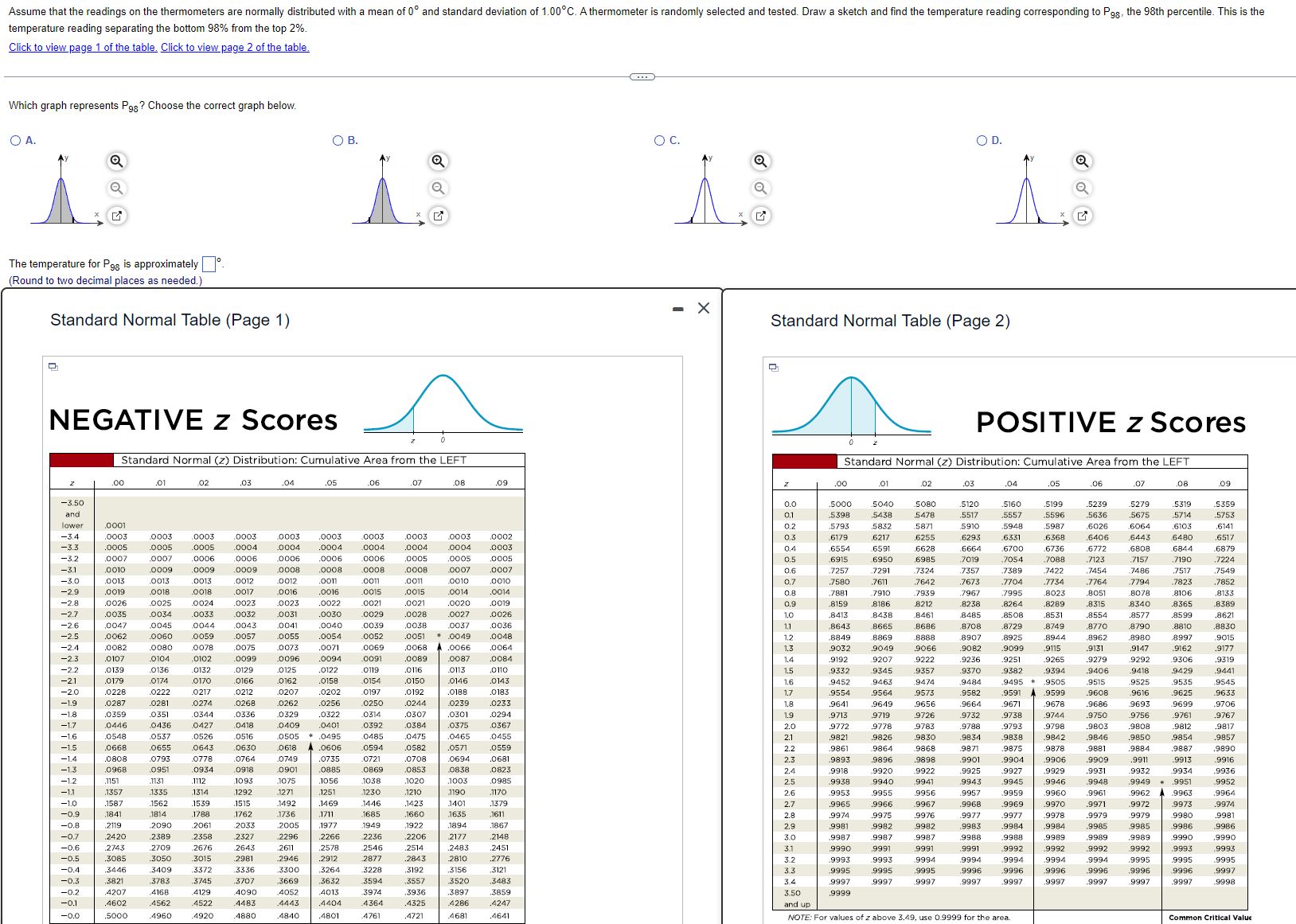Select answer choice D
This screenshot has height=924, width=1296.
(x=980, y=140)
